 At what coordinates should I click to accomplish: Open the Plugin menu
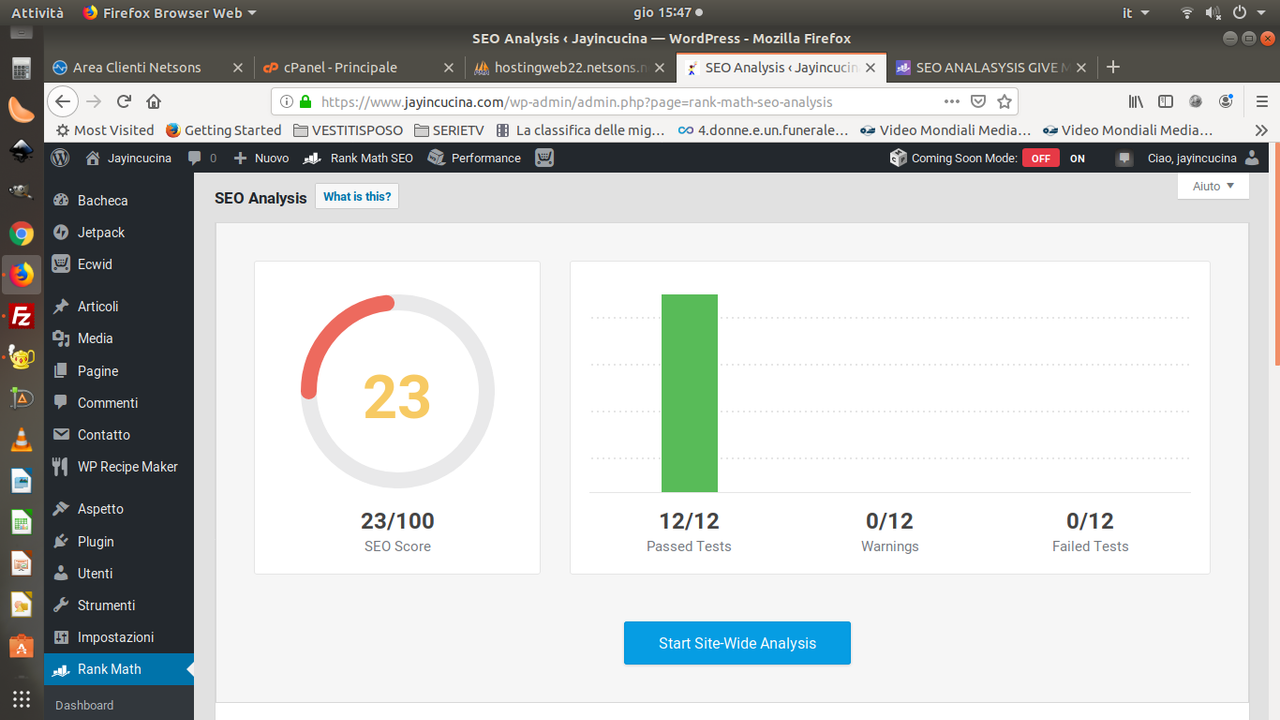click(x=96, y=541)
